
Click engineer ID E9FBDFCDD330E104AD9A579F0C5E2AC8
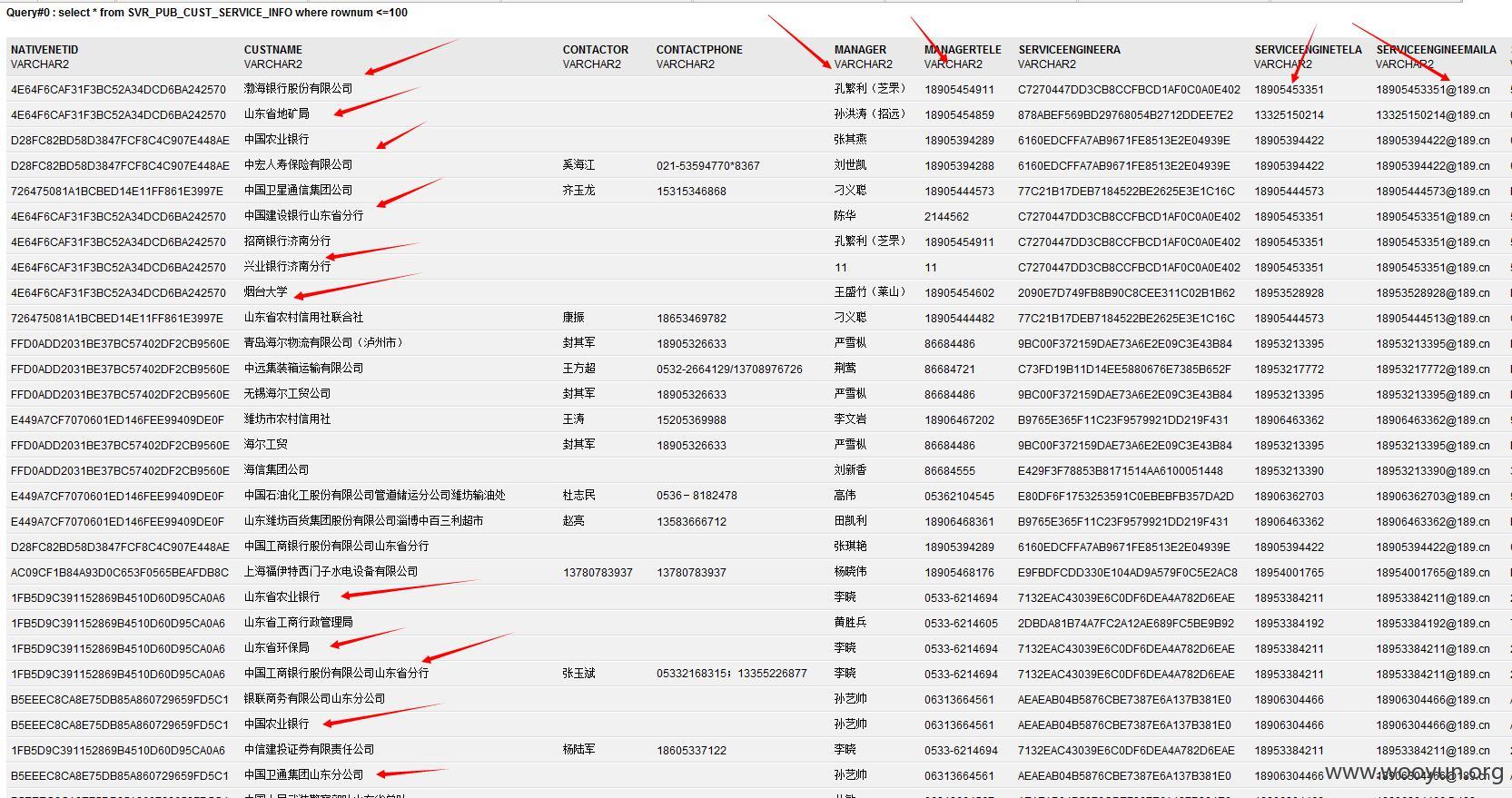click(1127, 573)
